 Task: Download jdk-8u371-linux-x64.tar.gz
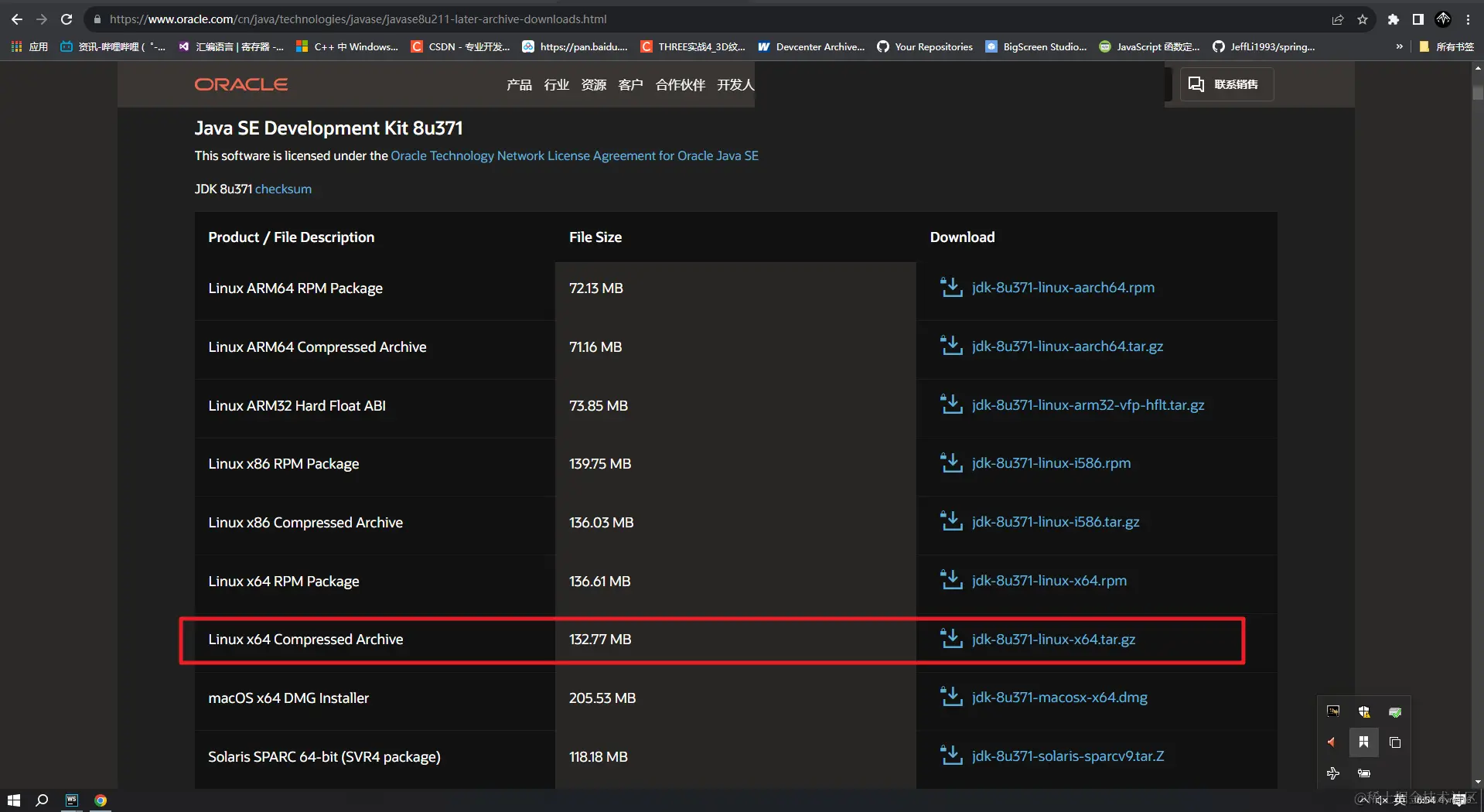[x=1053, y=640]
